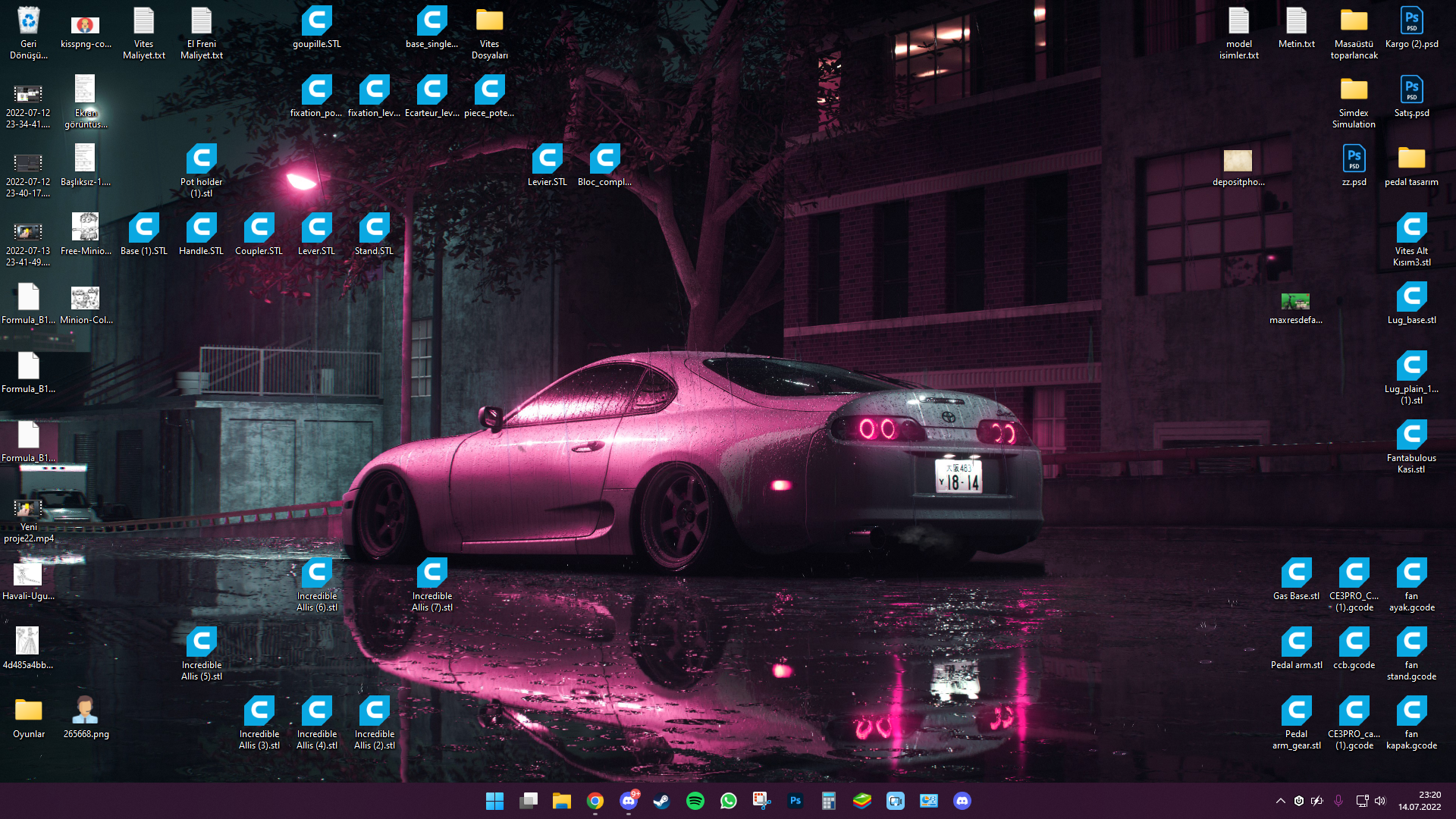
Task: Toggle the microphone icon in the system tray
Action: coord(1338,801)
